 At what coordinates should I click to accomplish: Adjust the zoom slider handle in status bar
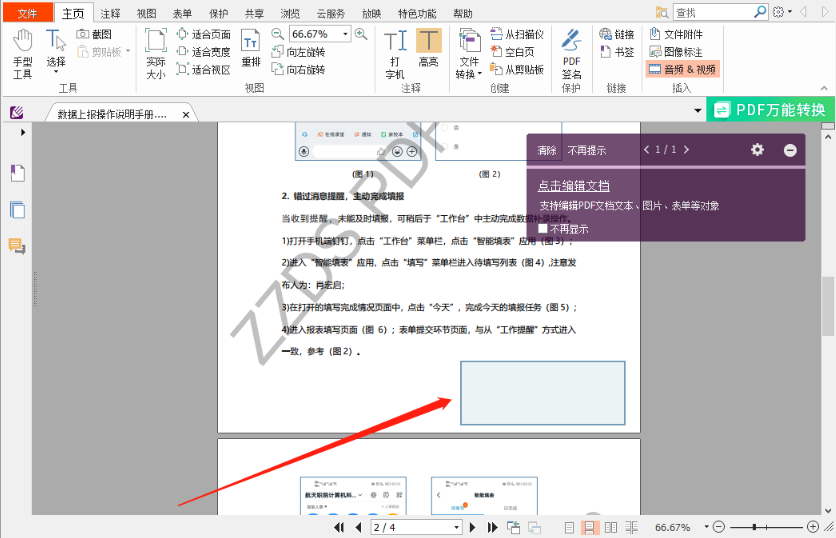point(754,527)
